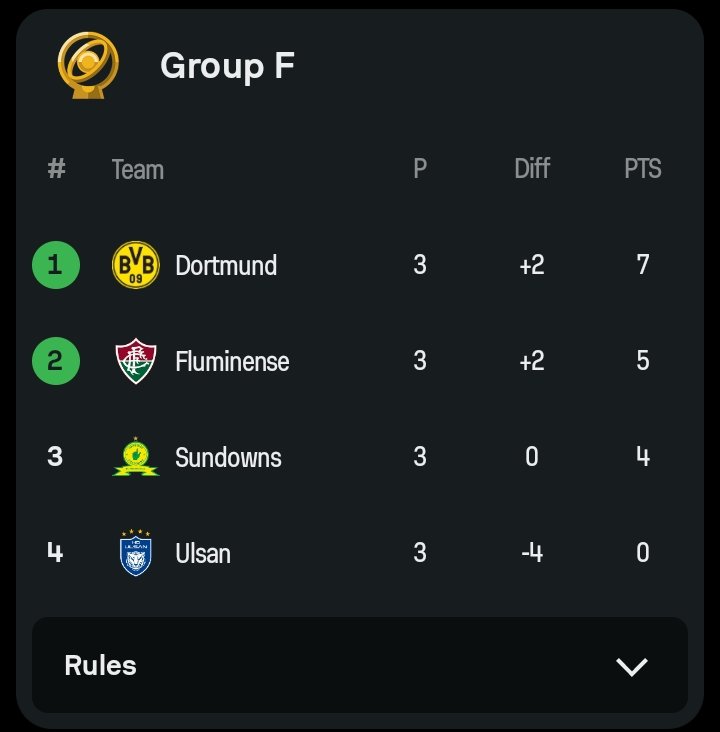Click the Sundowns club badge

136,457
